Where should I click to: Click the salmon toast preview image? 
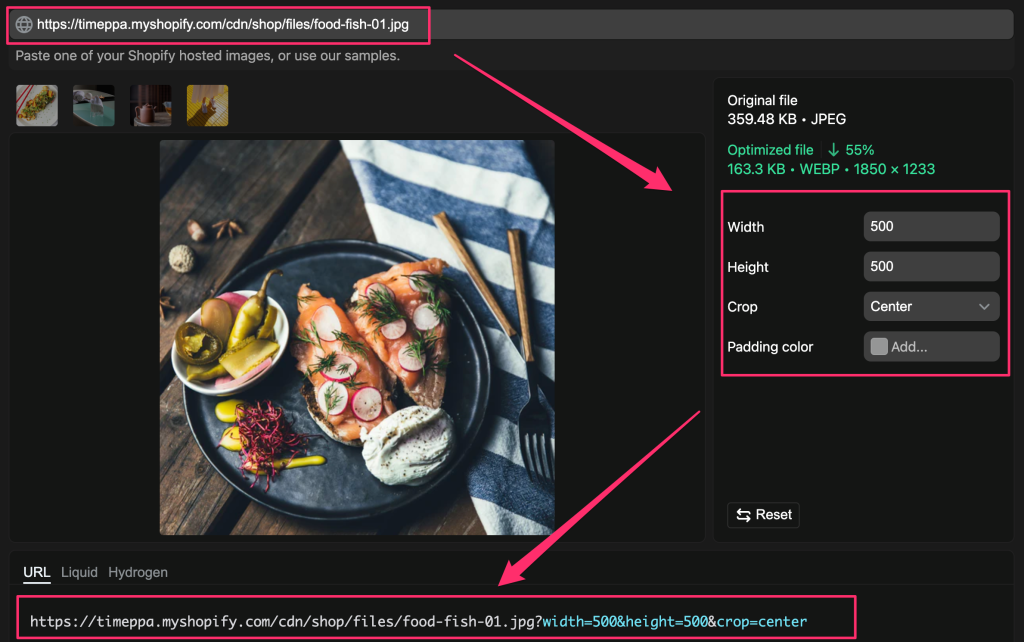357,337
